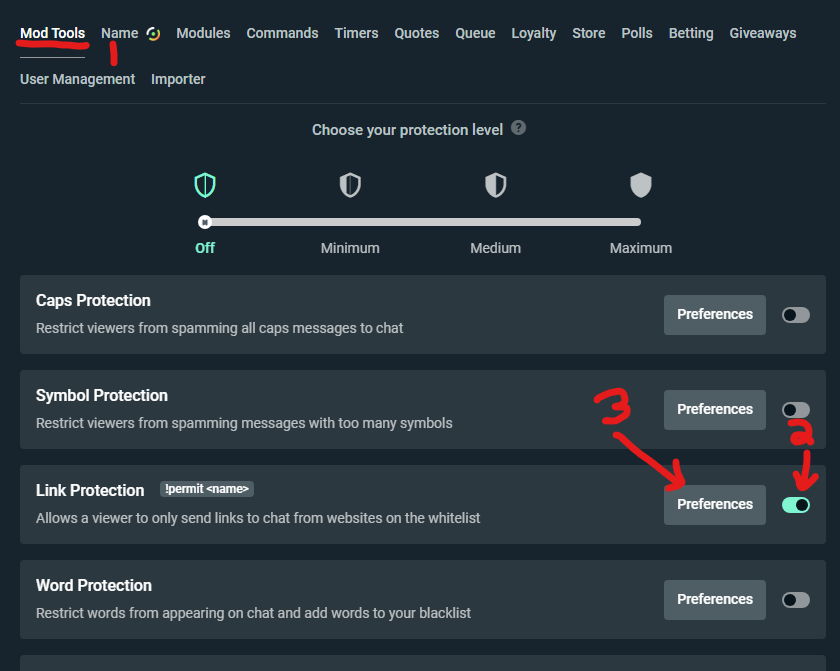The width and height of the screenshot is (840, 671).
Task: Open the Modules tab
Action: [x=203, y=33]
